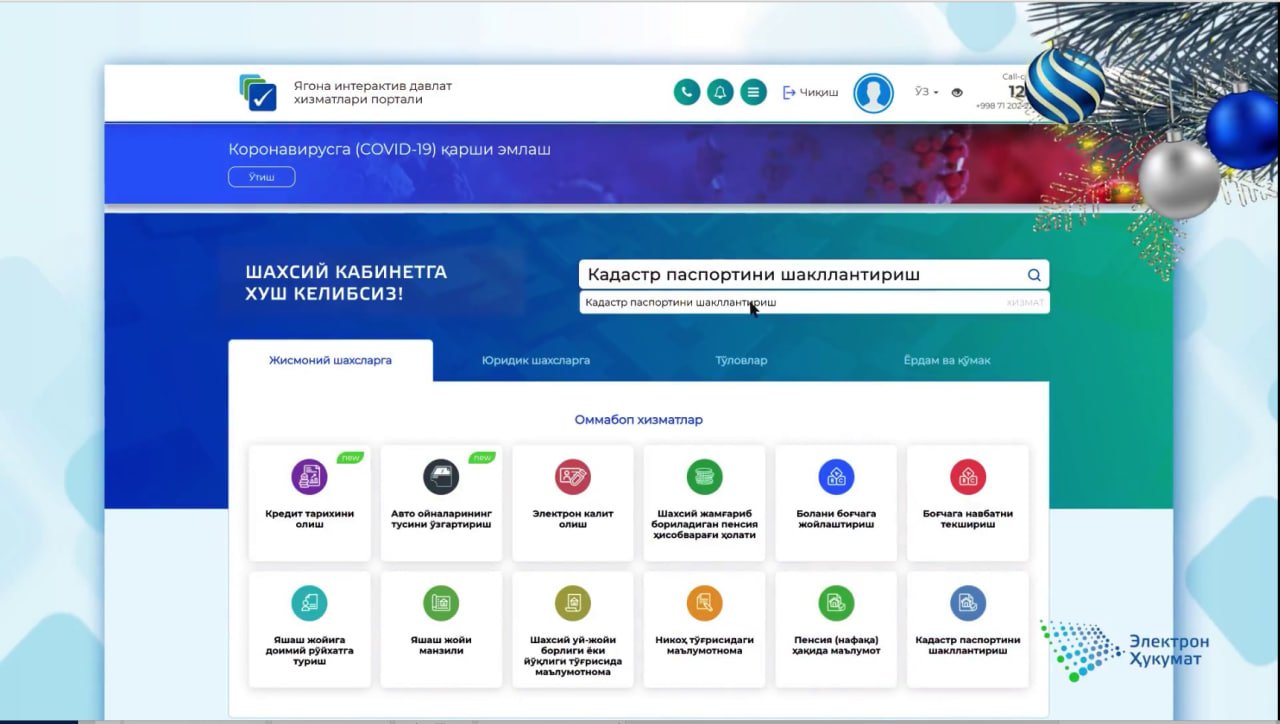
Task: Open Электрон калит олиш service icon
Action: (573, 477)
